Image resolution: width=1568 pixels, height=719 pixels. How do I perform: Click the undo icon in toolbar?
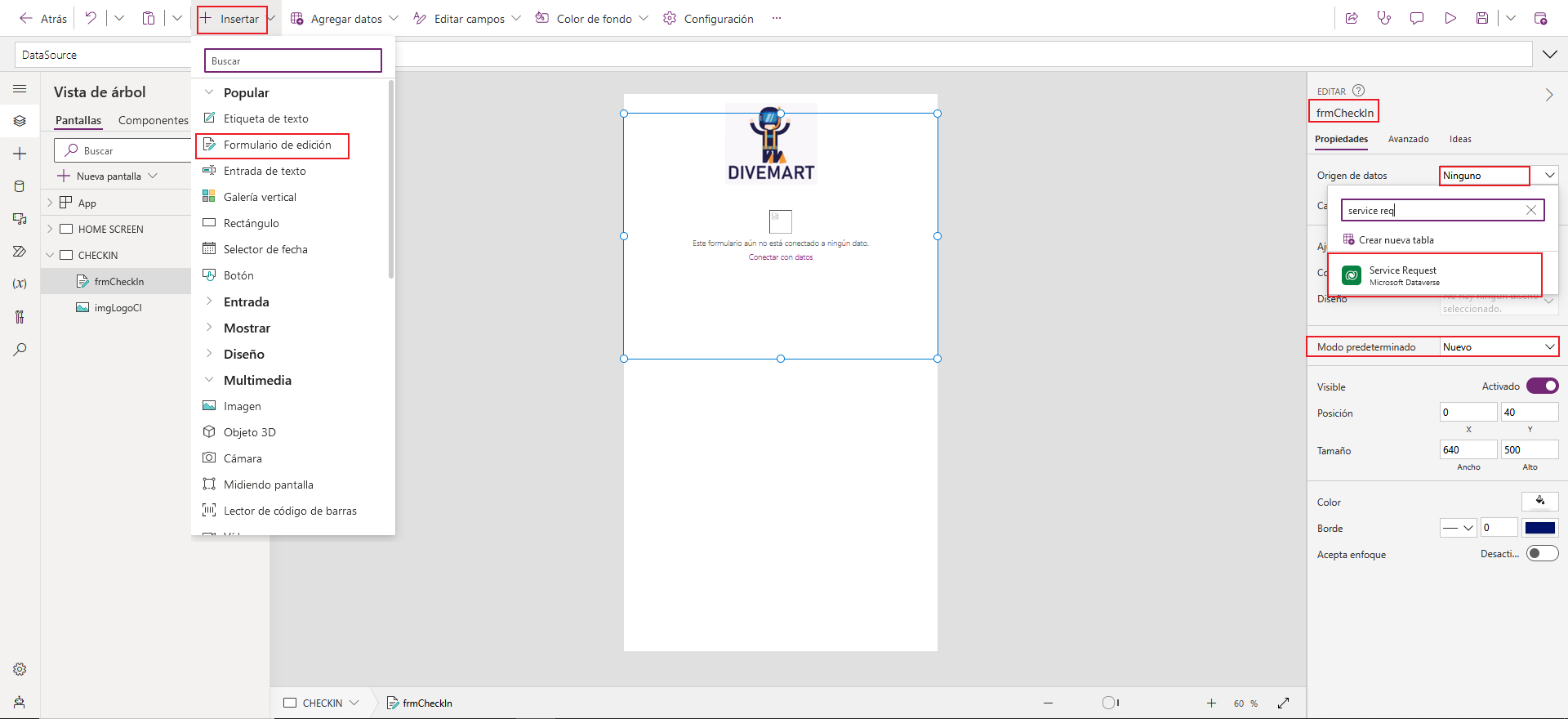(91, 18)
